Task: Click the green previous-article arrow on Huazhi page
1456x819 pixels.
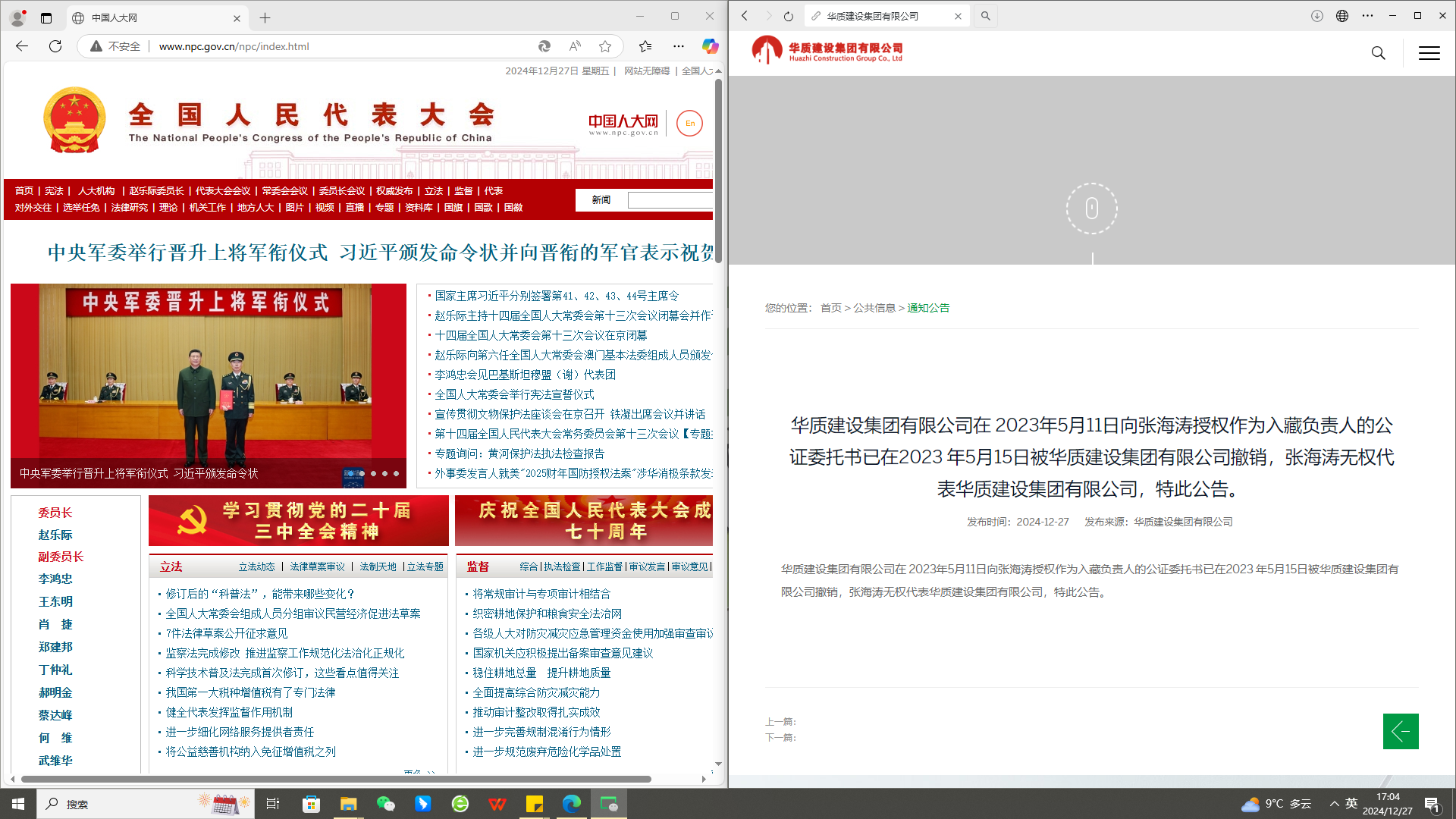Action: 1401,731
